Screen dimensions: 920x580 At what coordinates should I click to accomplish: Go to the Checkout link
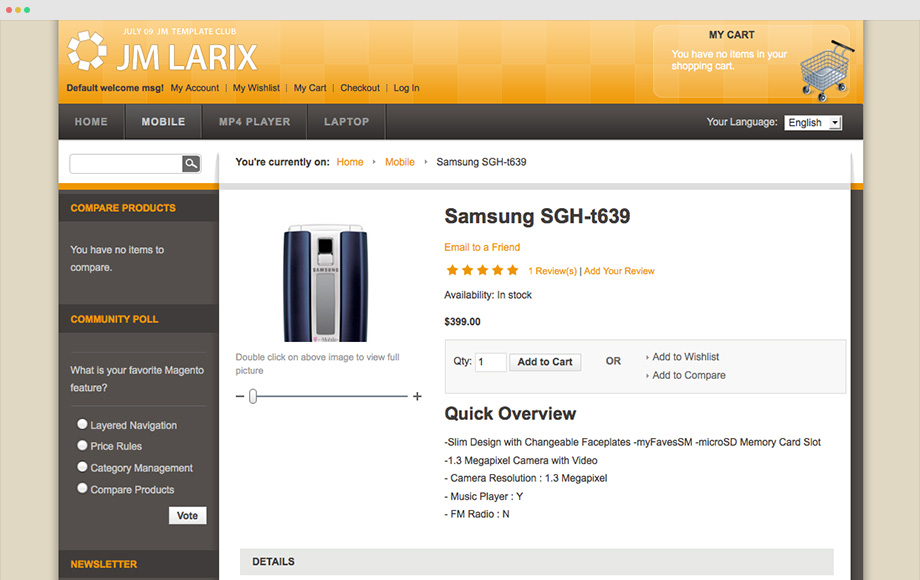pos(360,88)
